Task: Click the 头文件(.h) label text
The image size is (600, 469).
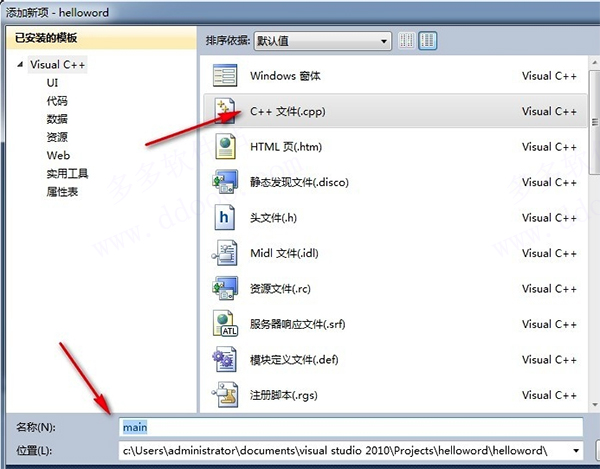Action: pyautogui.click(x=273, y=218)
